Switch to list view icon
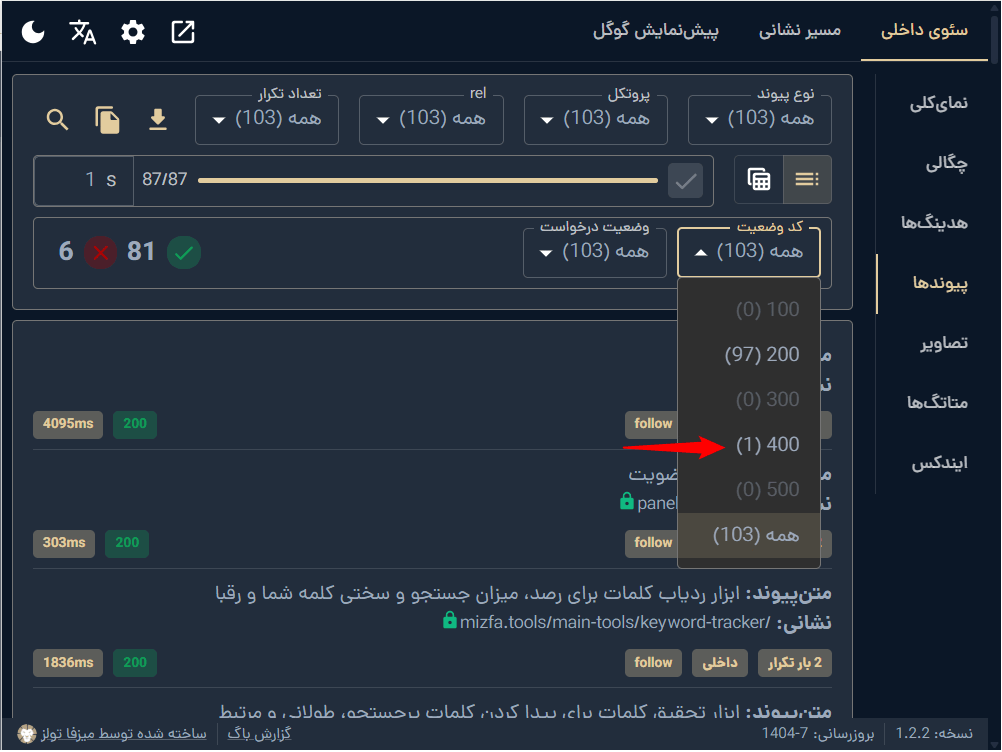 coord(807,180)
